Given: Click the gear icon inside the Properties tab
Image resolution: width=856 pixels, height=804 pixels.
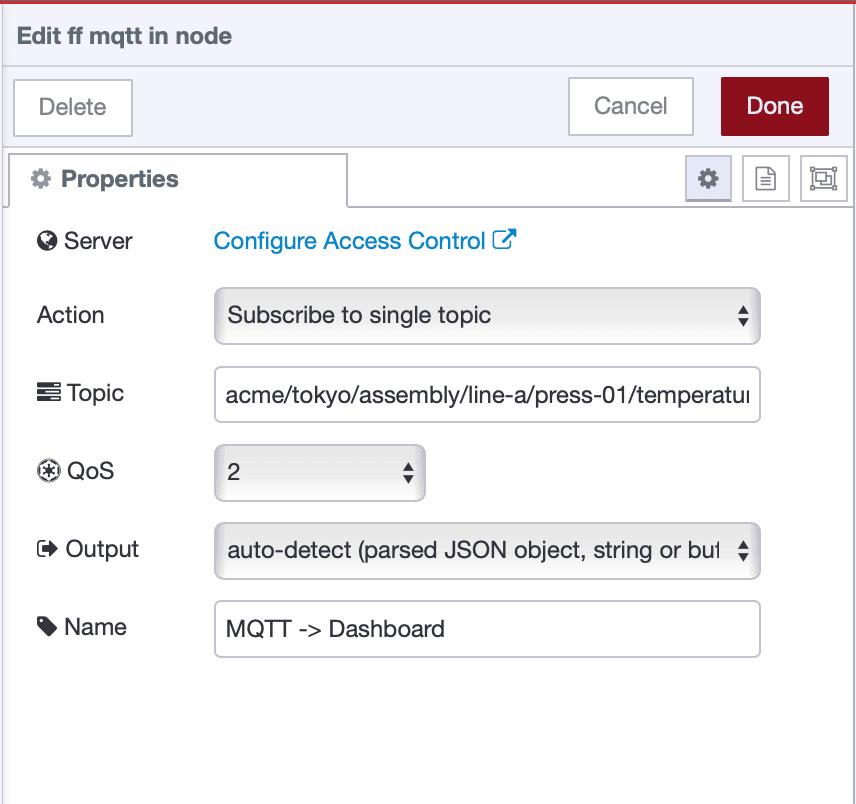Looking at the screenshot, I should 40,179.
